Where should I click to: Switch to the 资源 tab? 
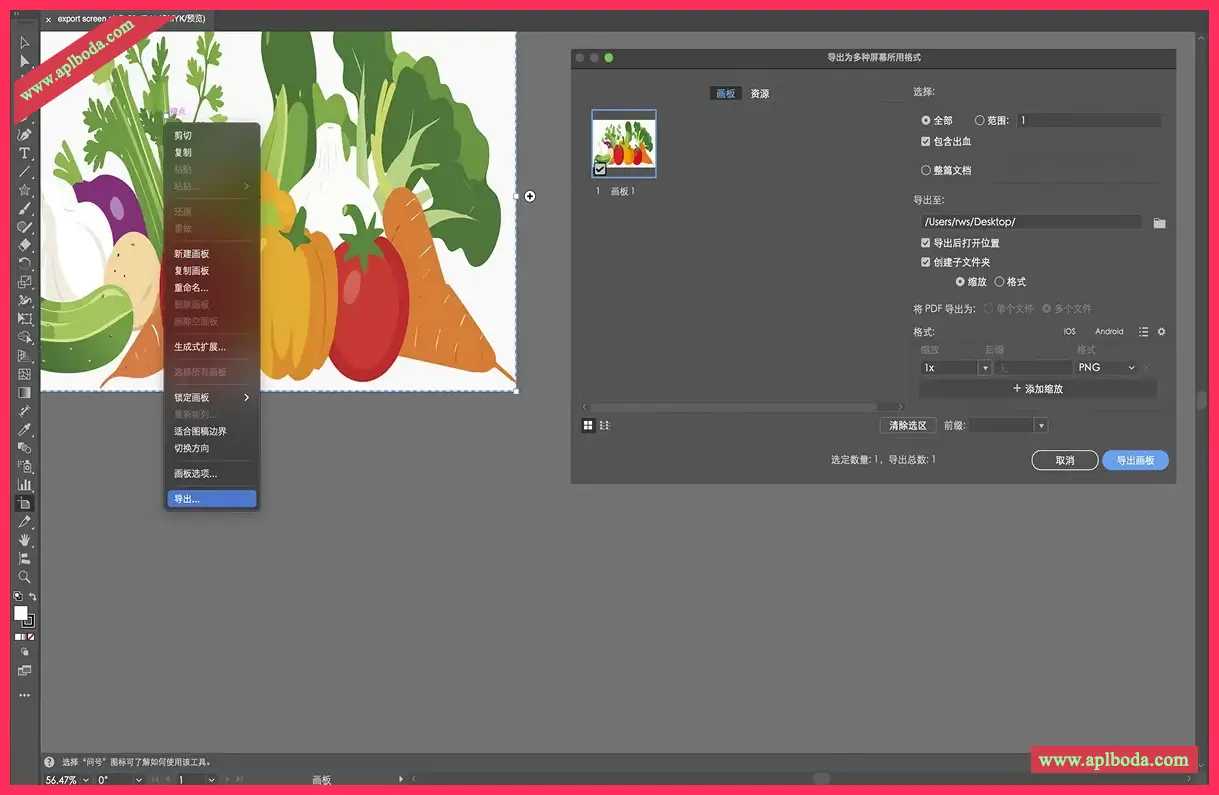click(760, 94)
